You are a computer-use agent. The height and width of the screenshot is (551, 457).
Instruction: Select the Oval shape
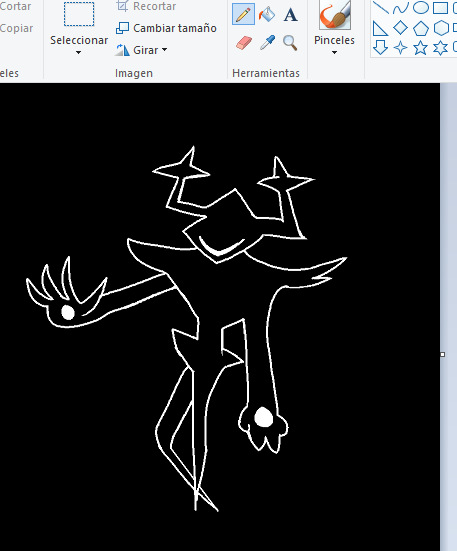point(420,8)
